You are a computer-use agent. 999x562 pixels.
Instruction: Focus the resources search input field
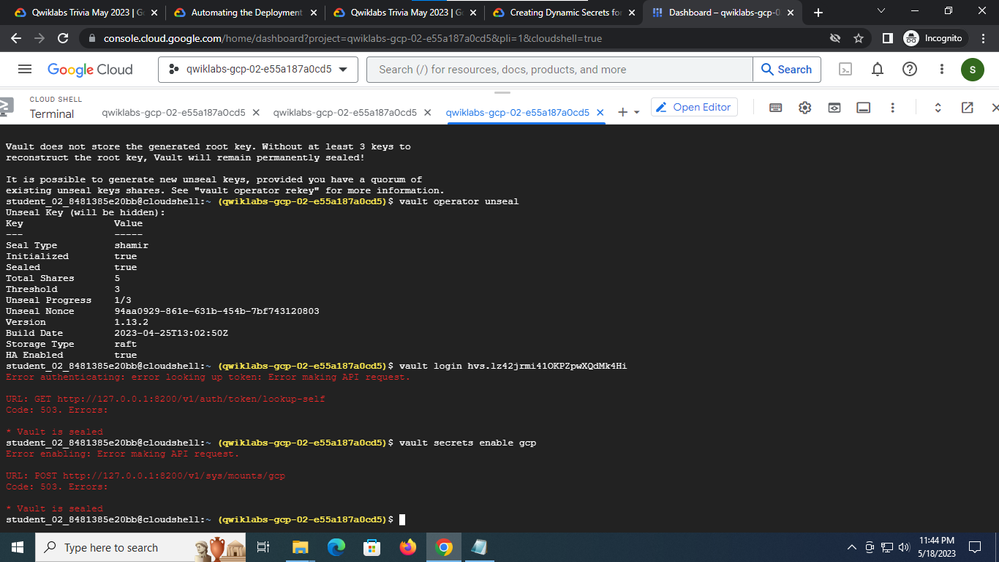(x=559, y=69)
